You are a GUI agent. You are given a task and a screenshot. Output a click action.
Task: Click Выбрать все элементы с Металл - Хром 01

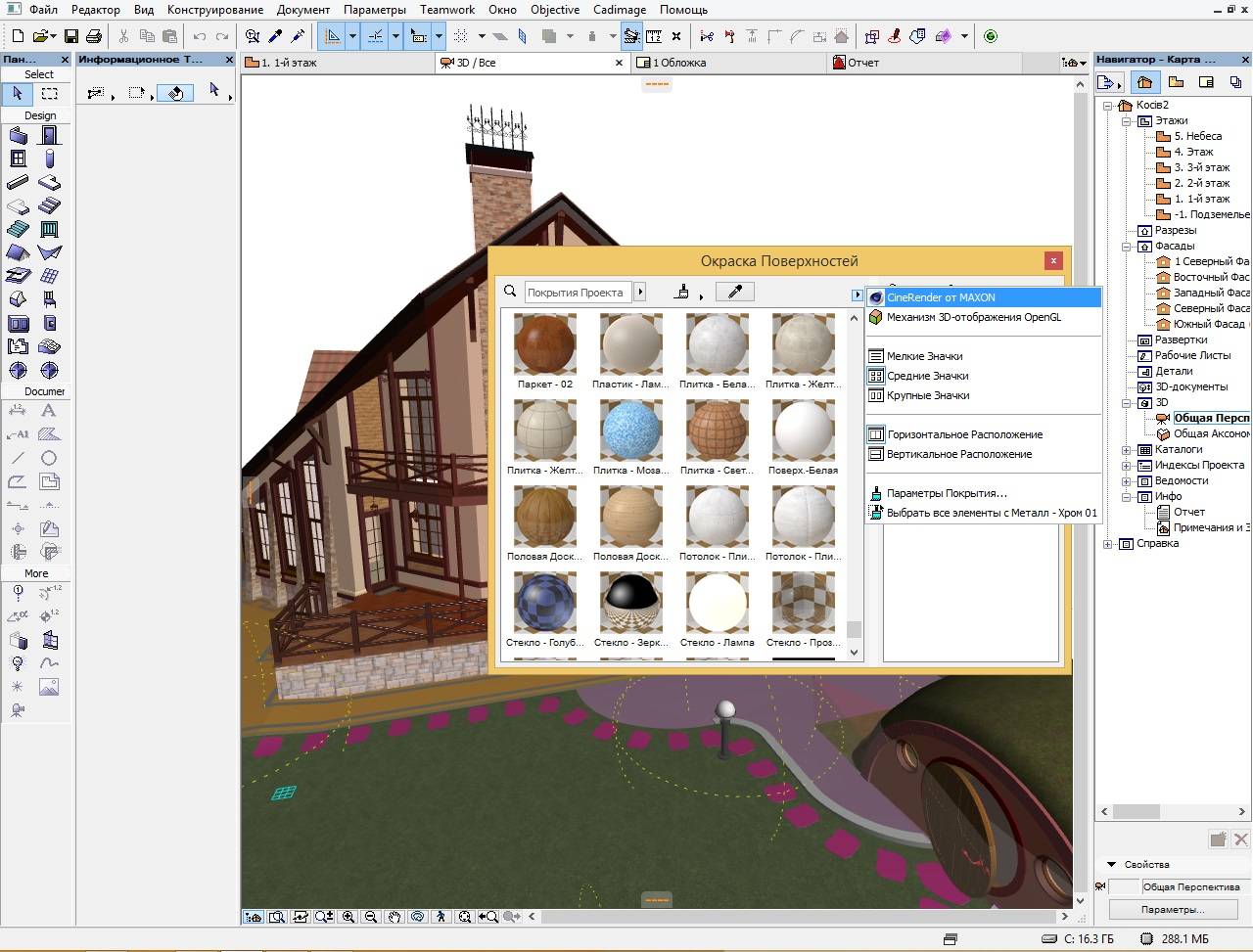click(x=984, y=513)
